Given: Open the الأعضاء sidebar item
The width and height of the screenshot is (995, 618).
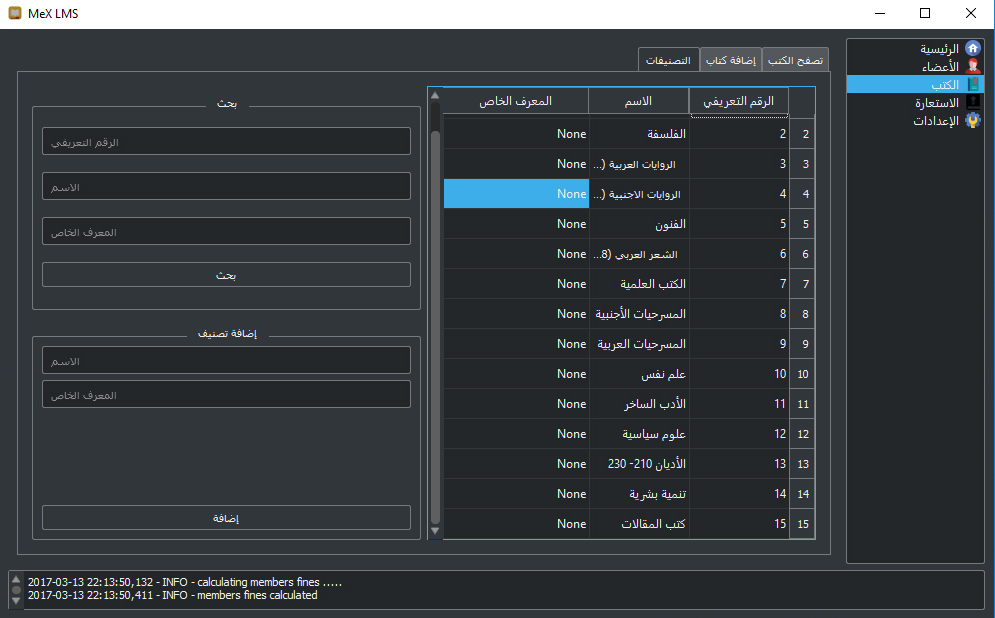Looking at the screenshot, I should (x=915, y=66).
